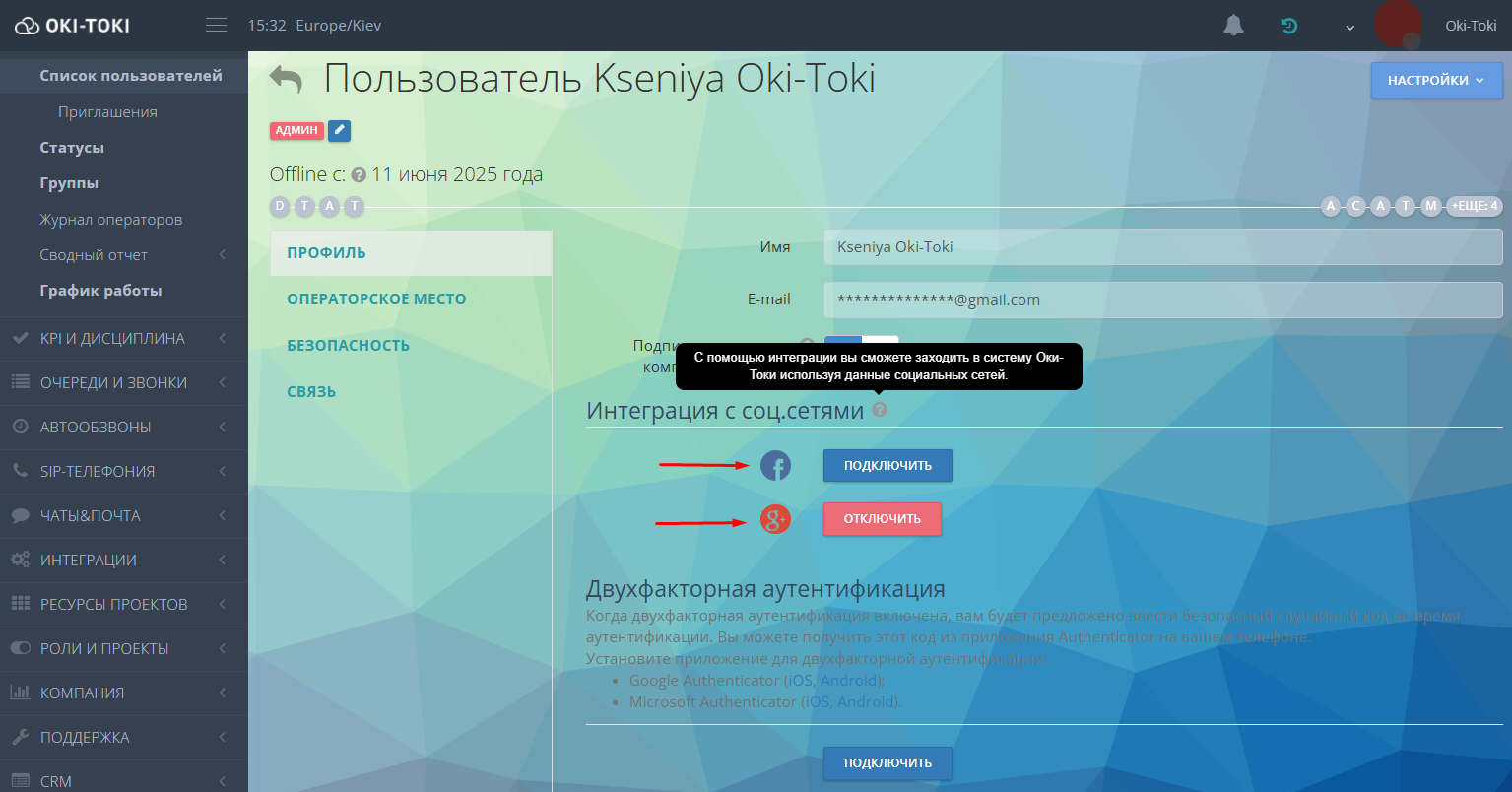
Task: Click the grid icon of РЕСУРСЫ ПРОЕКТОВ
Action: pos(21,604)
